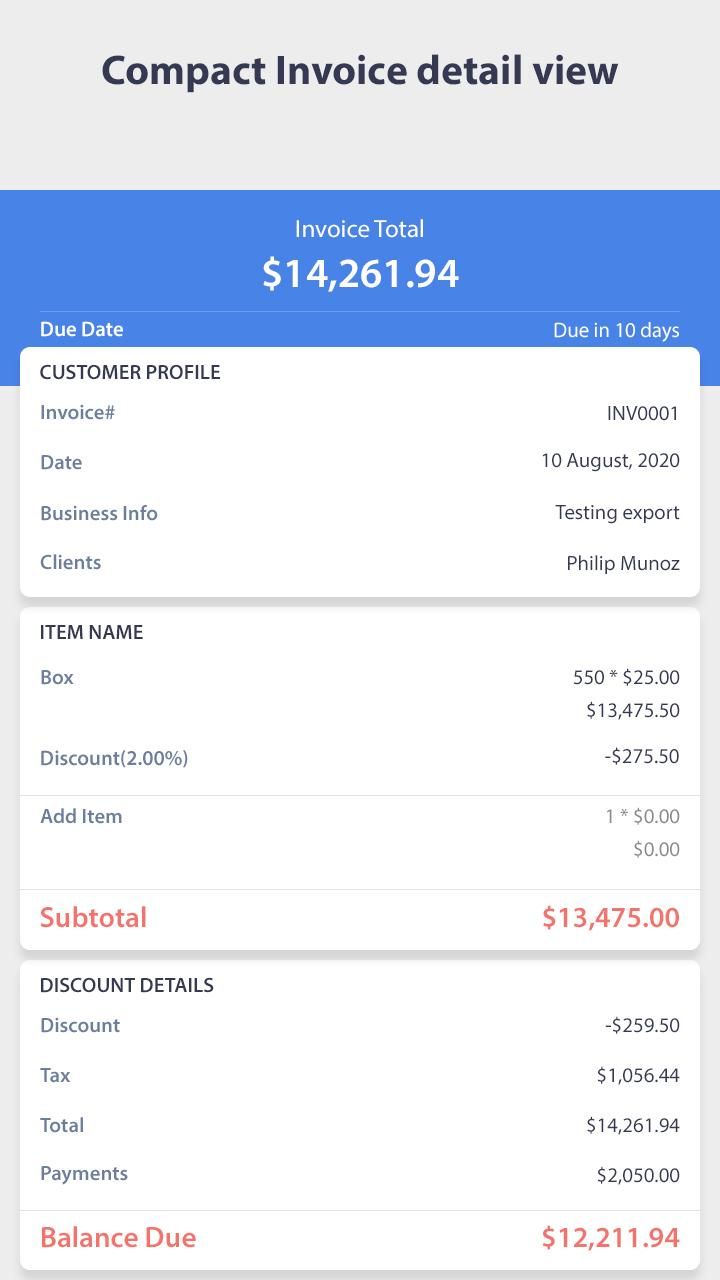Screen dimensions: 720x1280
Task: Open Payments $2,050.00 entry
Action: point(360,1174)
